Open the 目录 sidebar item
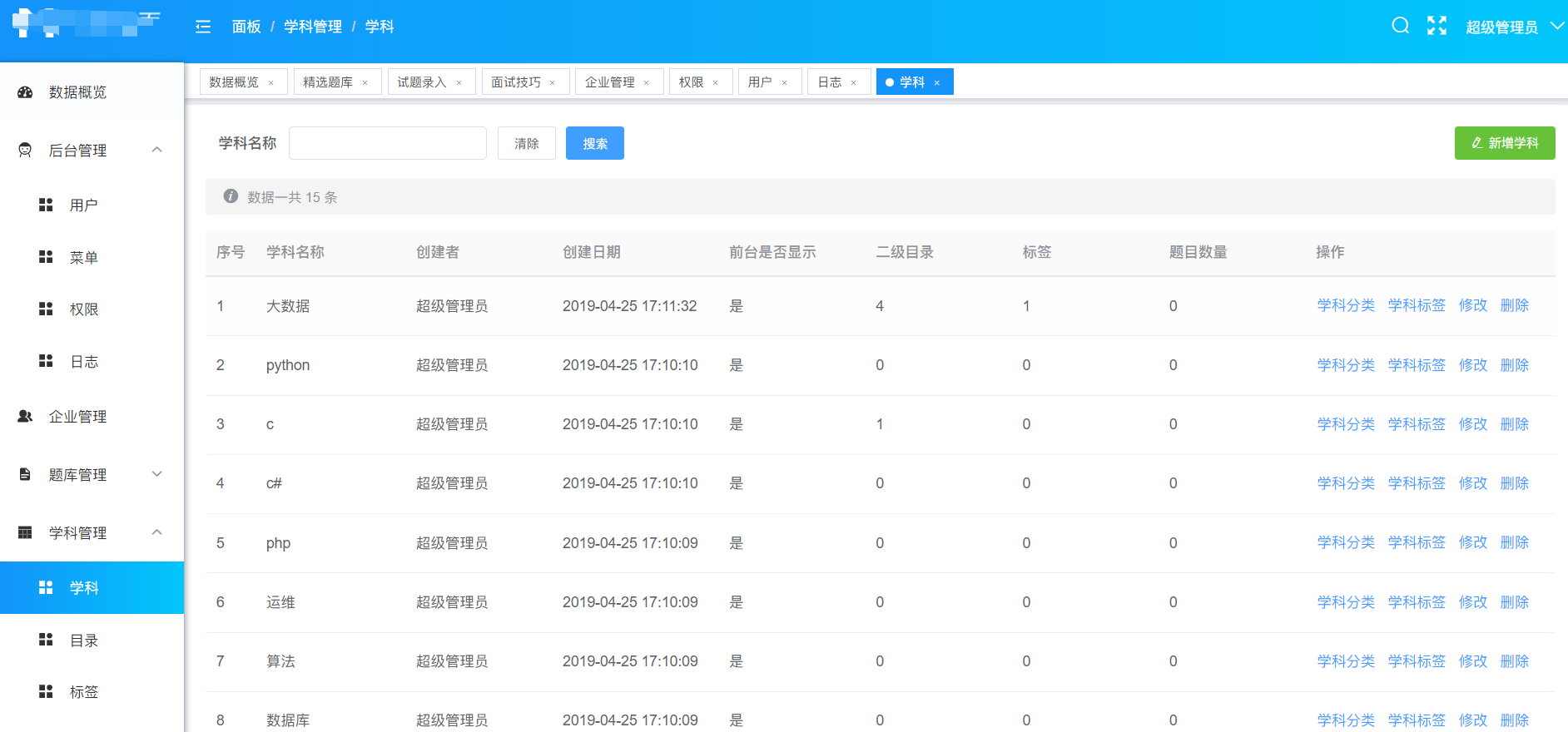1568x732 pixels. [92, 640]
